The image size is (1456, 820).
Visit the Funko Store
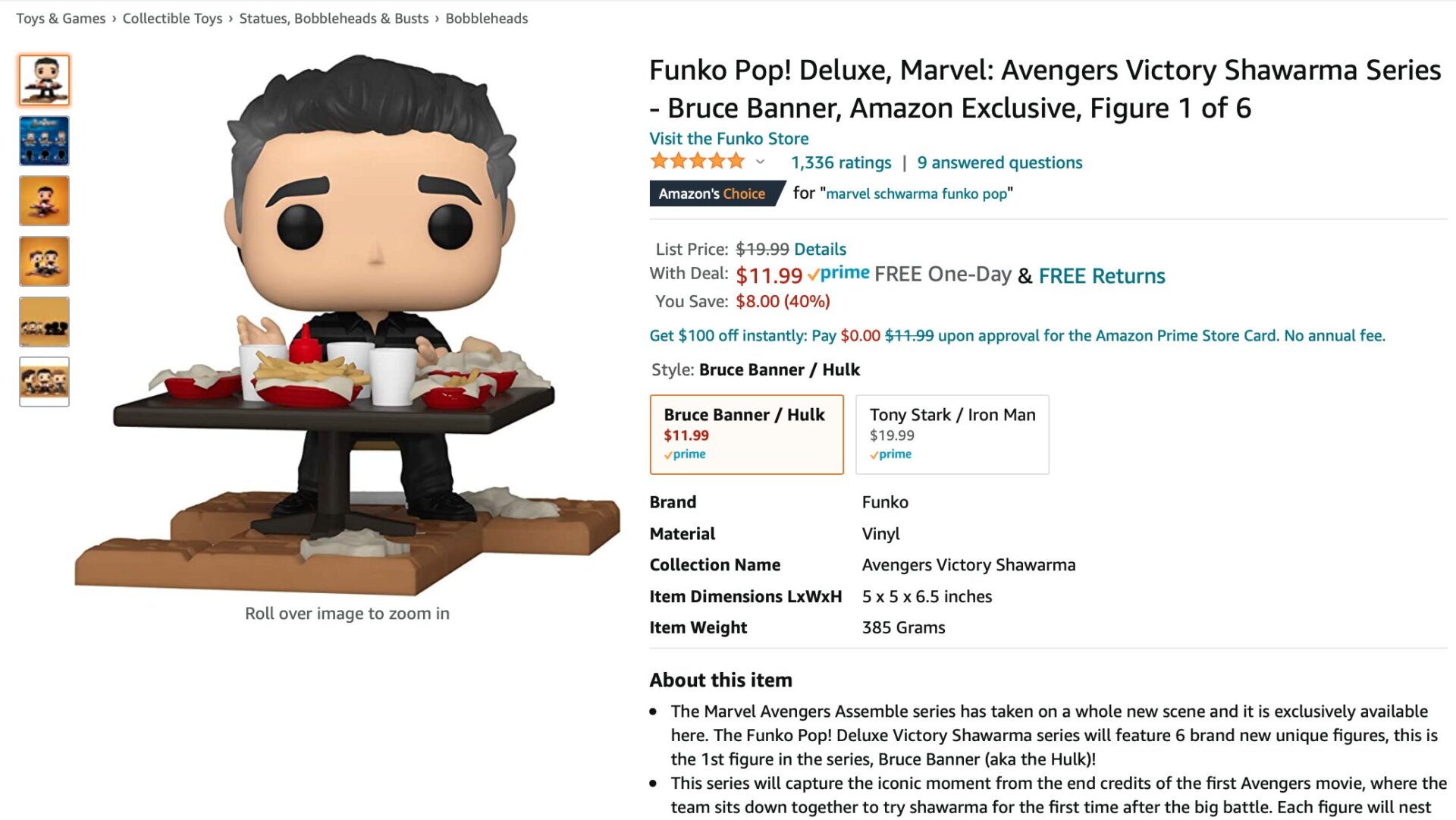tap(728, 138)
